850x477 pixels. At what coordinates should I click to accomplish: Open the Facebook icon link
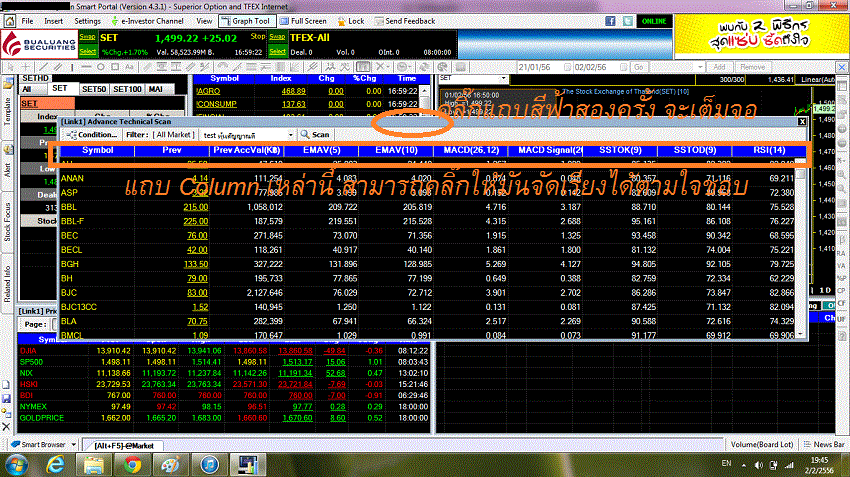[610, 21]
